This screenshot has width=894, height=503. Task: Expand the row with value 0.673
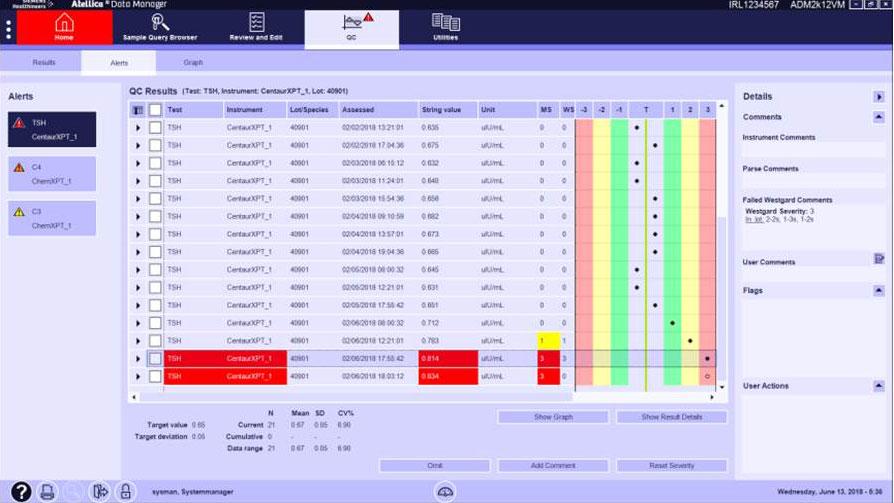click(137, 234)
